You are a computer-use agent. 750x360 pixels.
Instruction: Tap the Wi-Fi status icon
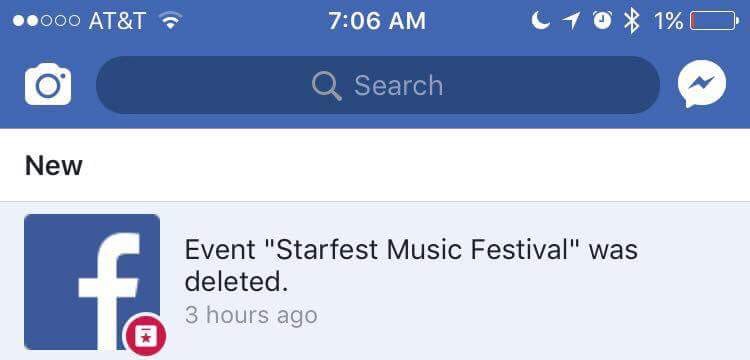coord(170,21)
